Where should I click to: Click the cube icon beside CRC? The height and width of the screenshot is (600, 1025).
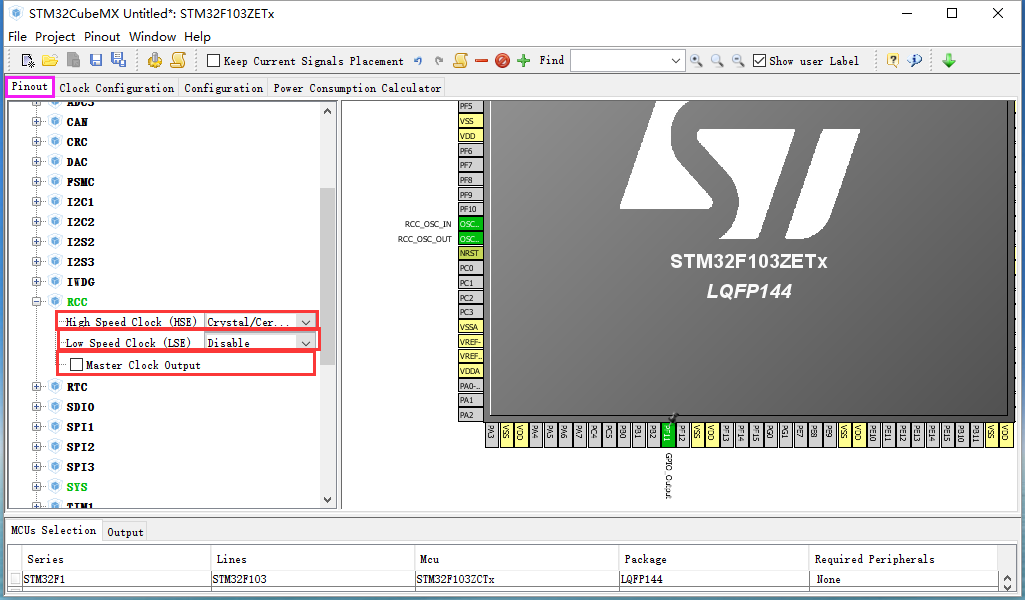(x=56, y=141)
